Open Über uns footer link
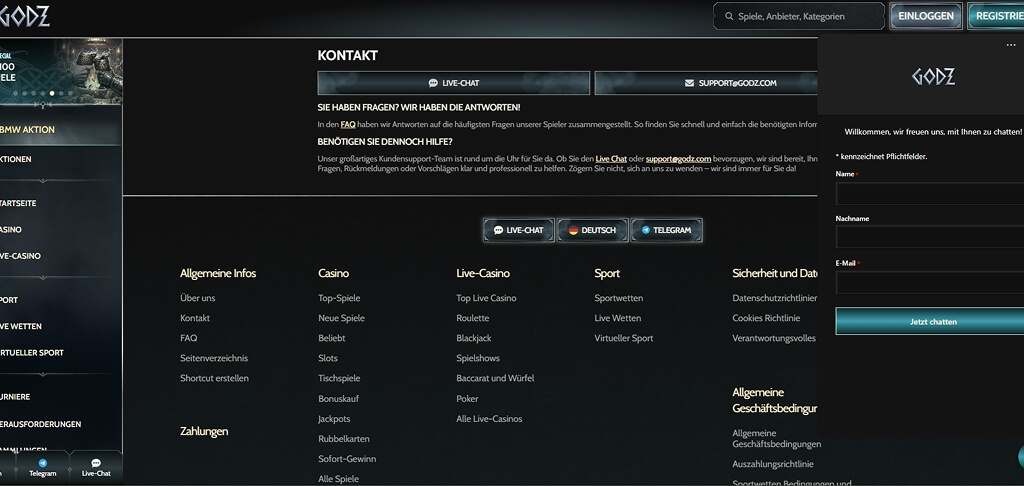The width and height of the screenshot is (1024, 486). (x=197, y=298)
